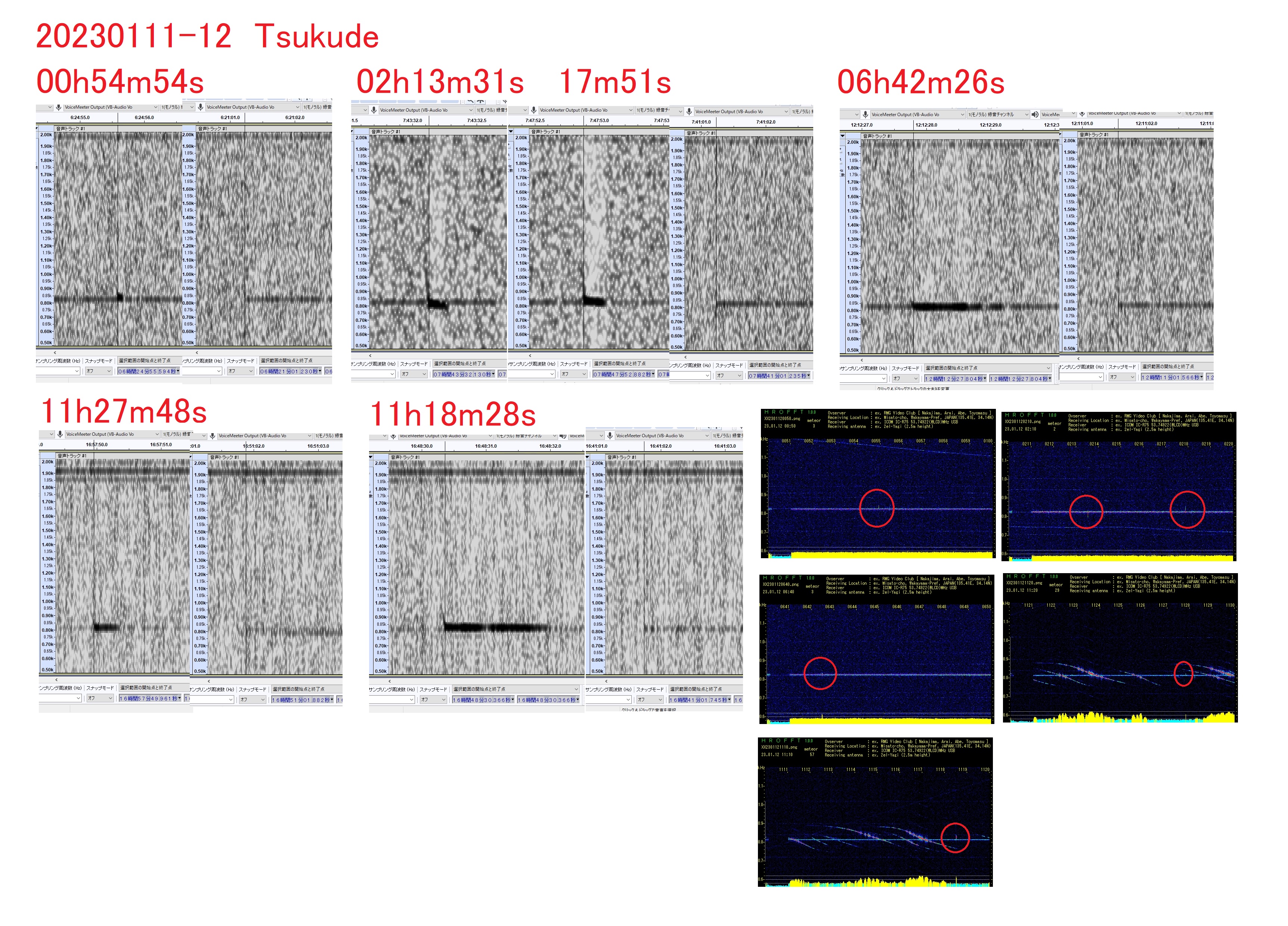Viewport: 1288px width, 926px height.
Task: Open sampling frequency dropdown in 6:24:55.0 panel
Action: (77, 371)
